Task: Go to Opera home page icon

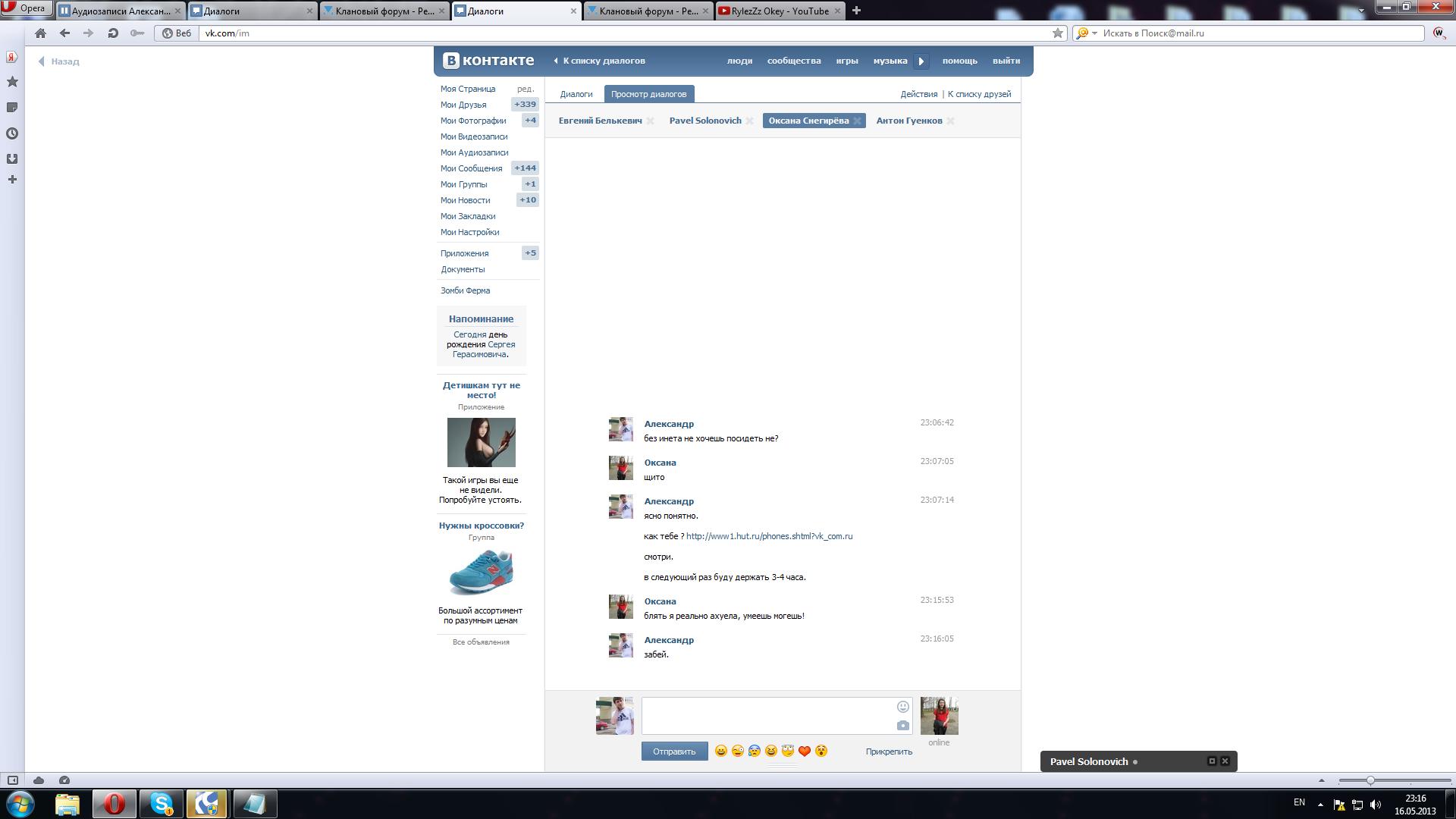Action: coord(40,33)
